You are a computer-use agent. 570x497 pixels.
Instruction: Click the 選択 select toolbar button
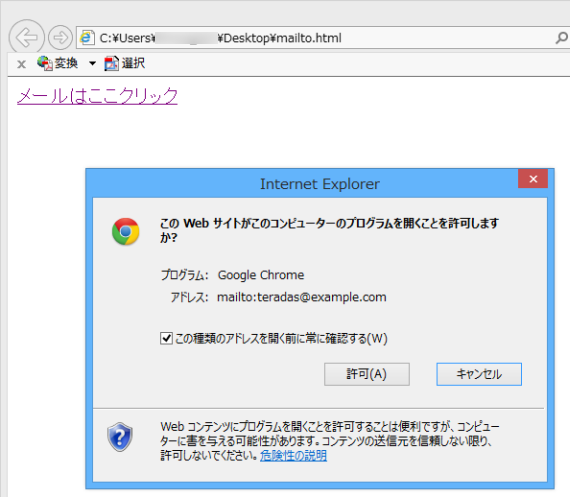click(x=125, y=63)
